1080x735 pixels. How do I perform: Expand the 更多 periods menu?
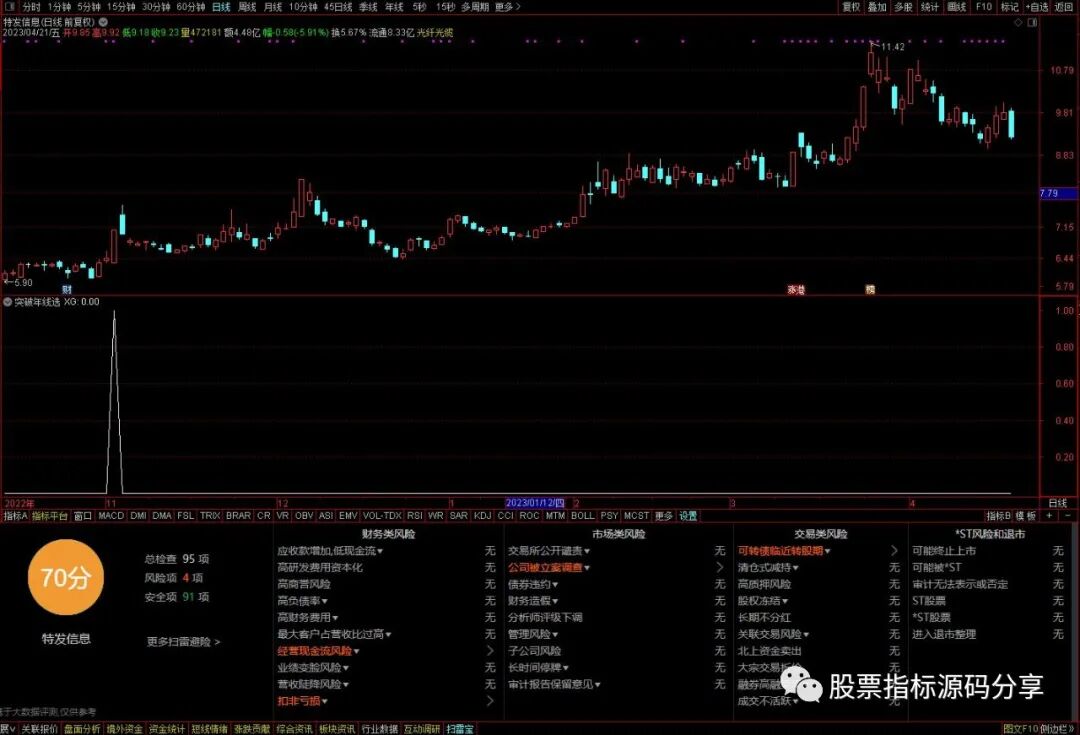click(x=507, y=6)
